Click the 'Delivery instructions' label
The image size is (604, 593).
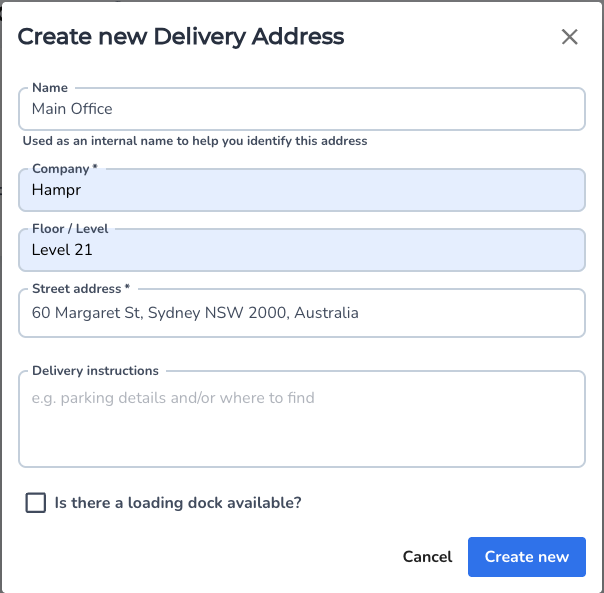click(x=95, y=371)
